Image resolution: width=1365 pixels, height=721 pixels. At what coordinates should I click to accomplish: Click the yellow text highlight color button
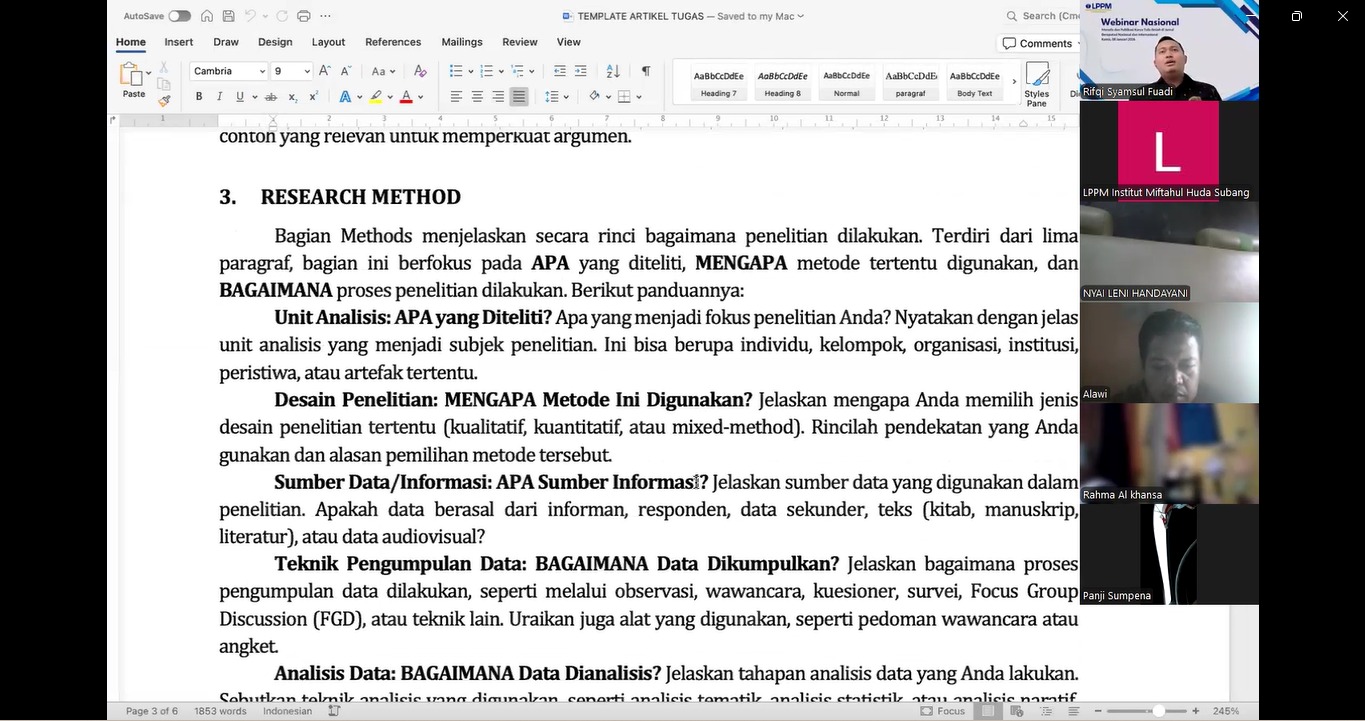pyautogui.click(x=376, y=97)
